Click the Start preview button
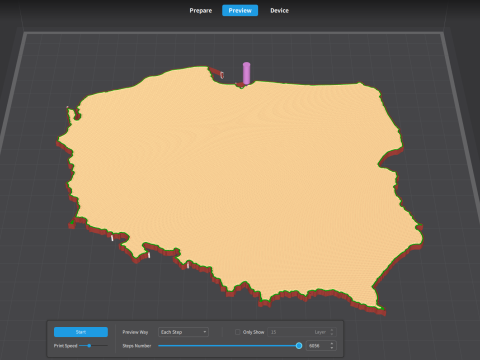 81,332
